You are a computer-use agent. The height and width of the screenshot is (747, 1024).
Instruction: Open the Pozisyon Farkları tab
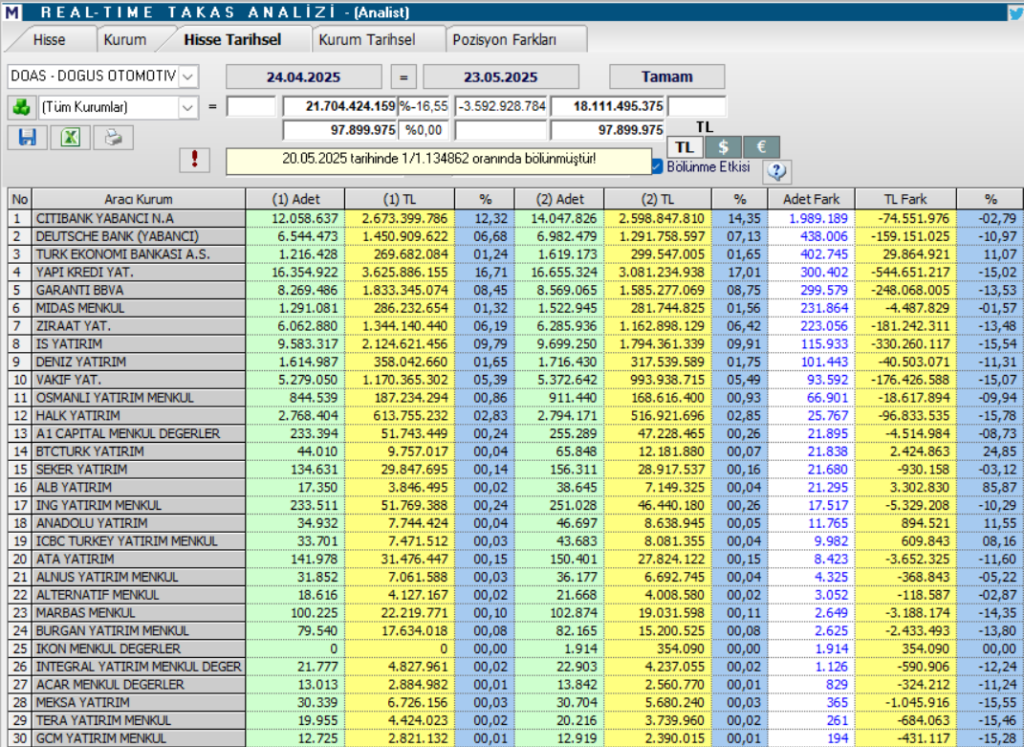pyautogui.click(x=504, y=40)
